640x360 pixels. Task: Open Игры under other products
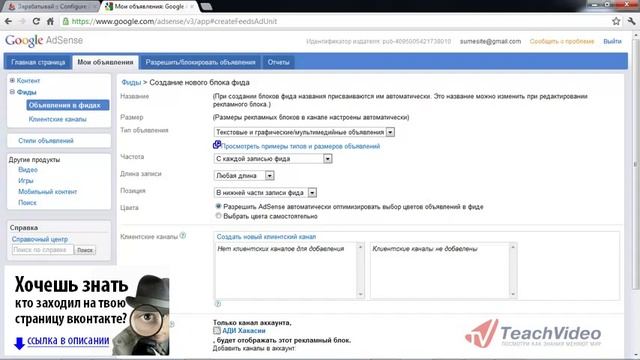pyautogui.click(x=26, y=180)
